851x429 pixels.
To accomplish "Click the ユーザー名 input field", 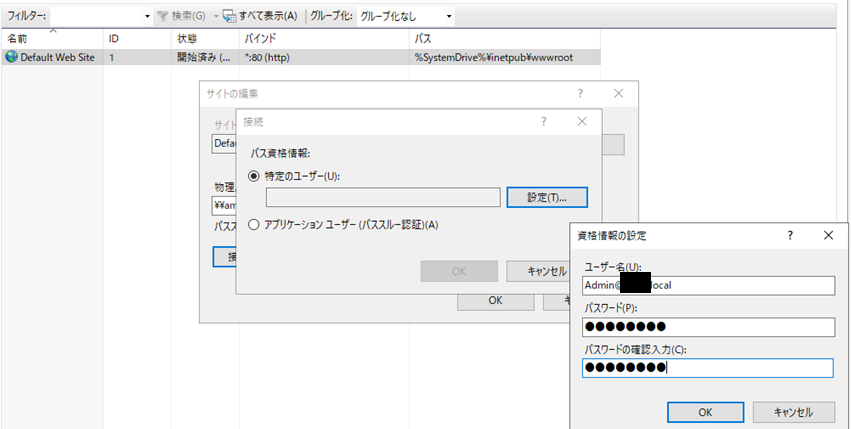I will click(708, 285).
